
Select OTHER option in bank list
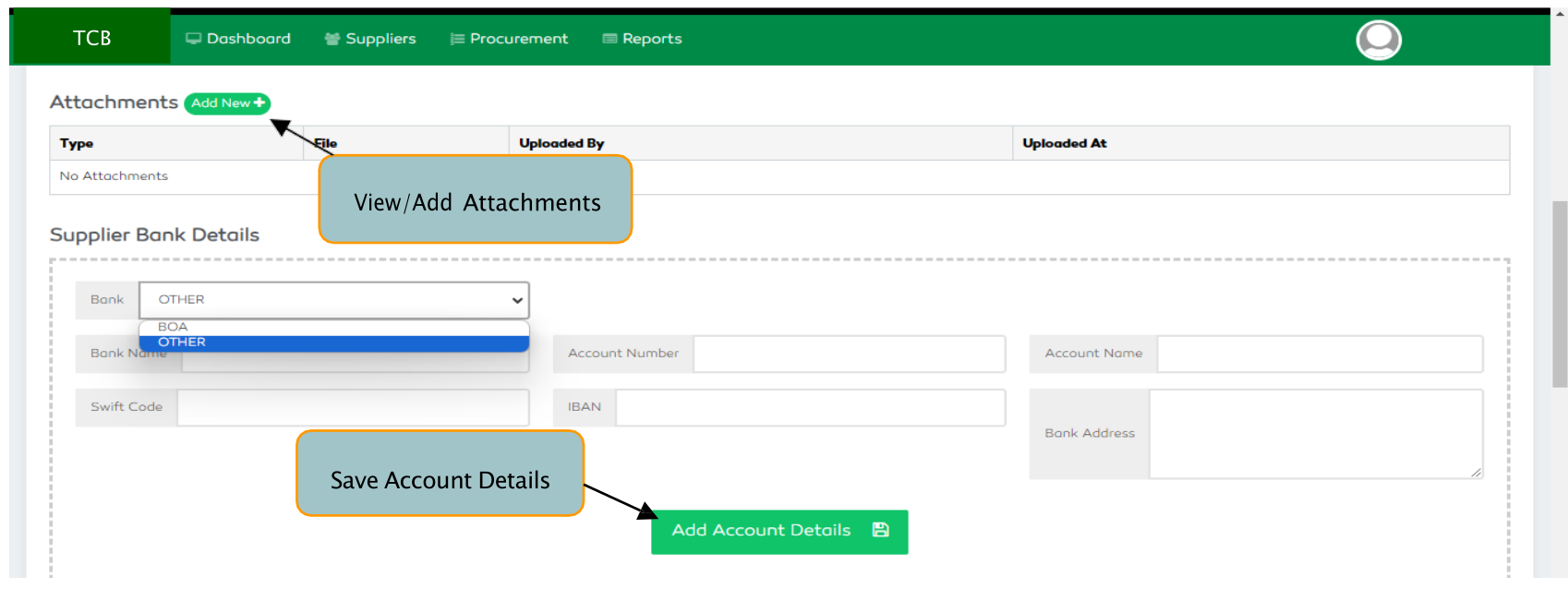click(334, 343)
